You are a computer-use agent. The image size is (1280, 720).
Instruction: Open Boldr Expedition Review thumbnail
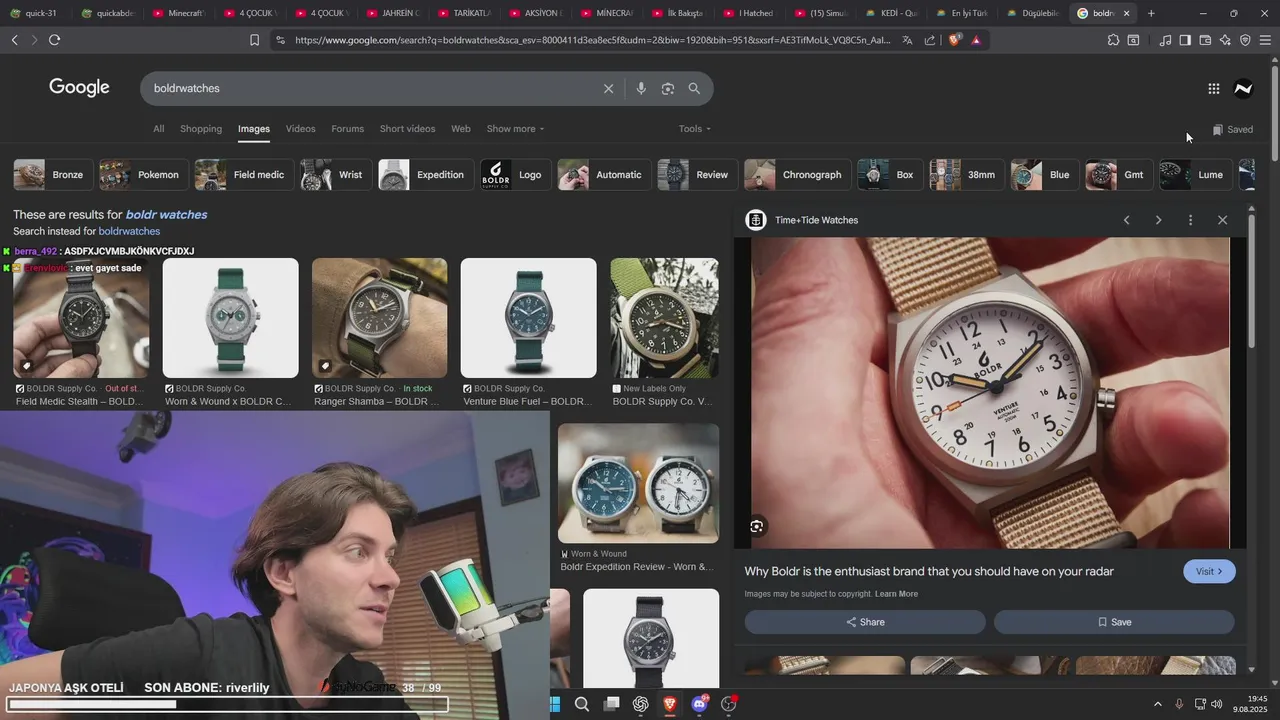coord(638,483)
